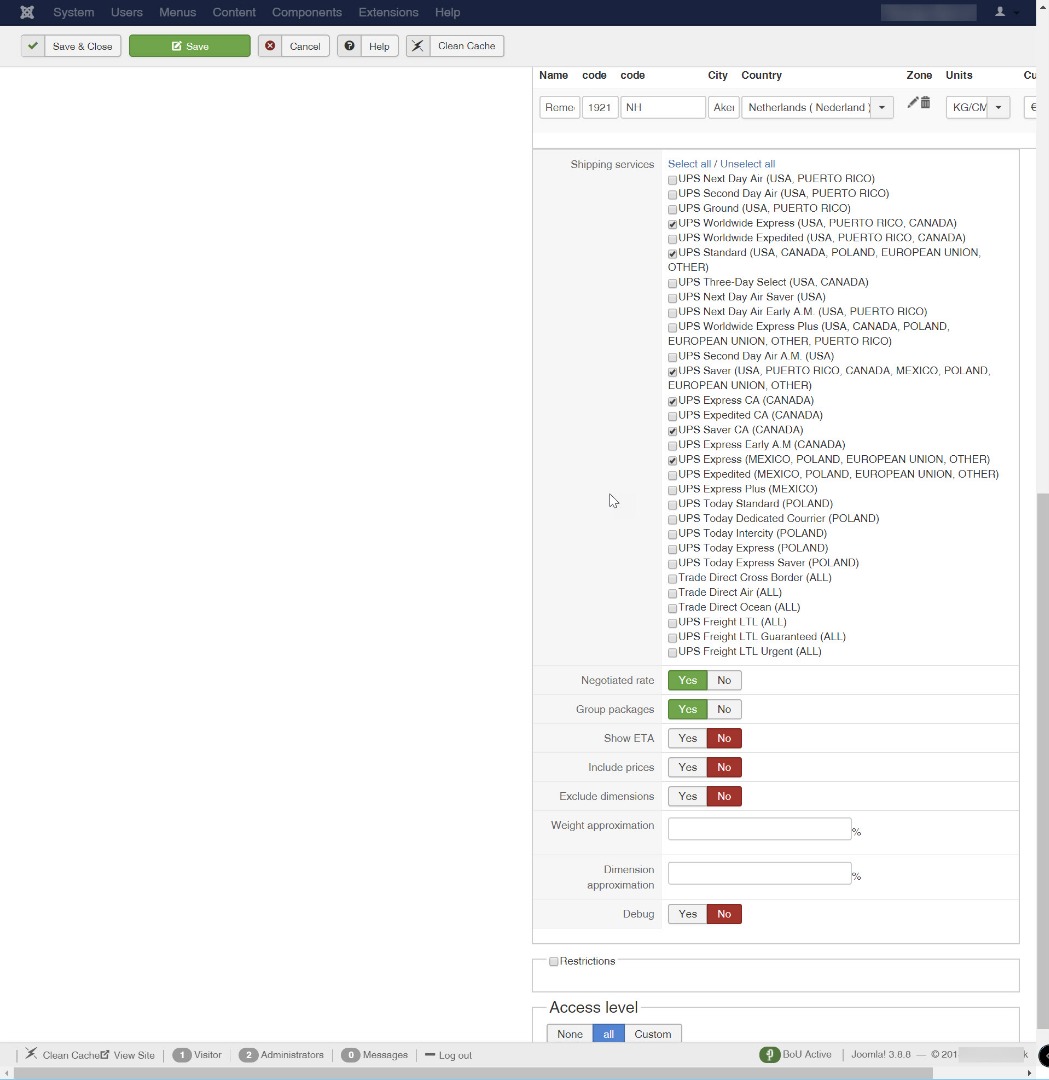Click the BoU Active green icon

tap(769, 1055)
